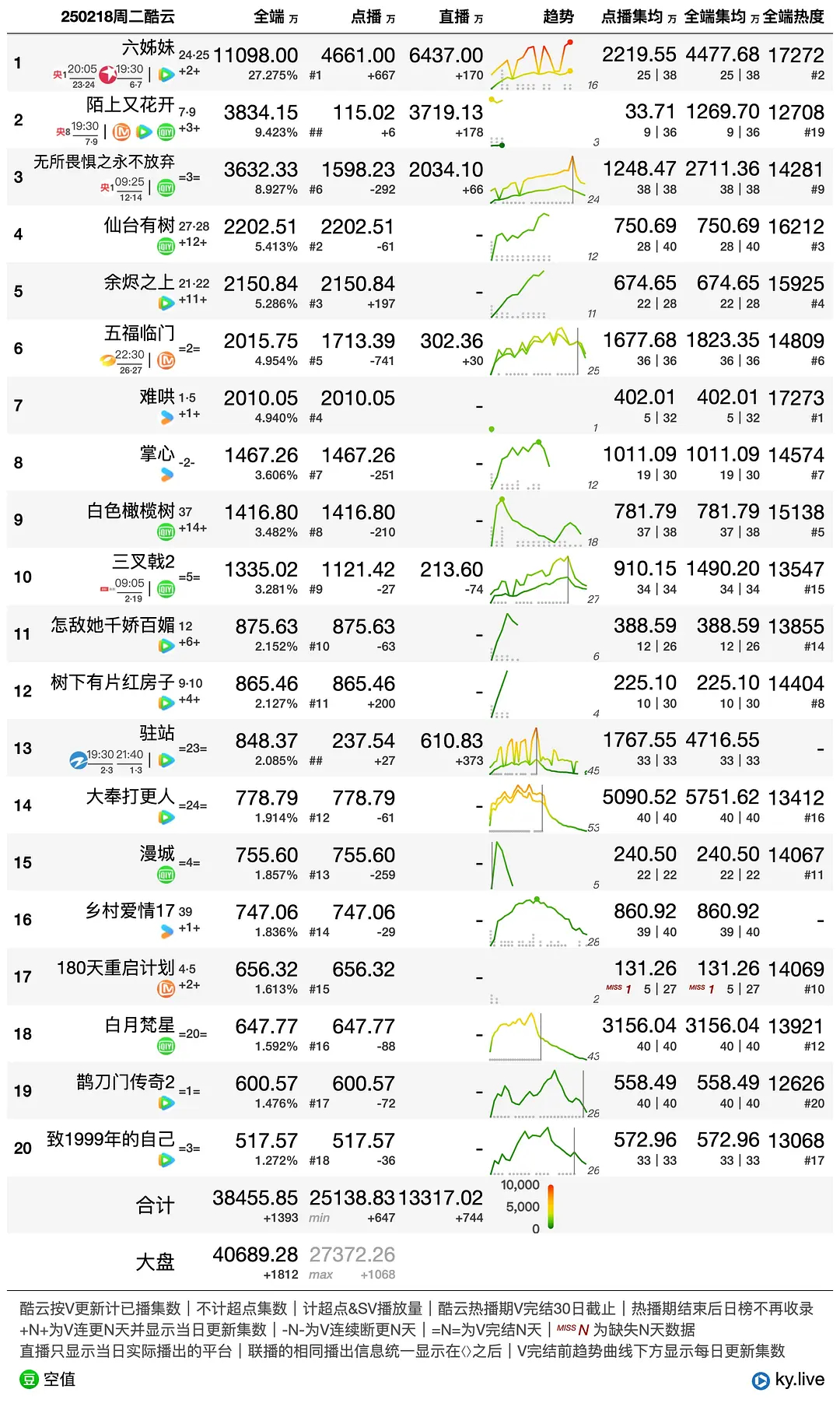
Task: Click the Youku icon under 乡村爱情17
Action: [166, 931]
